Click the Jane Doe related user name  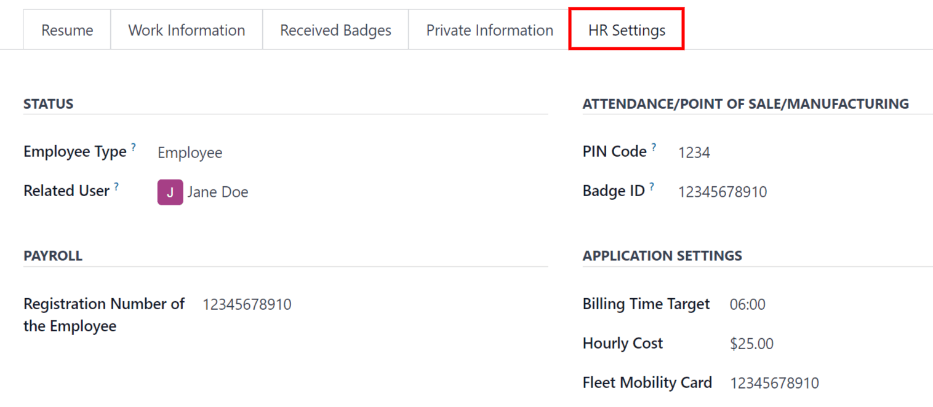218,192
